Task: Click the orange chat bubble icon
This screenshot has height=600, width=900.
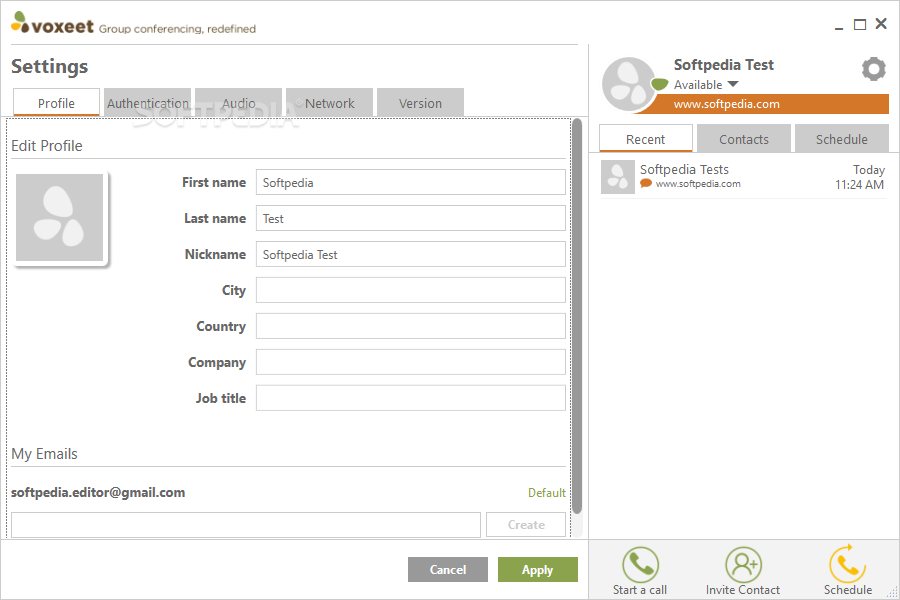Action: pyautogui.click(x=646, y=183)
